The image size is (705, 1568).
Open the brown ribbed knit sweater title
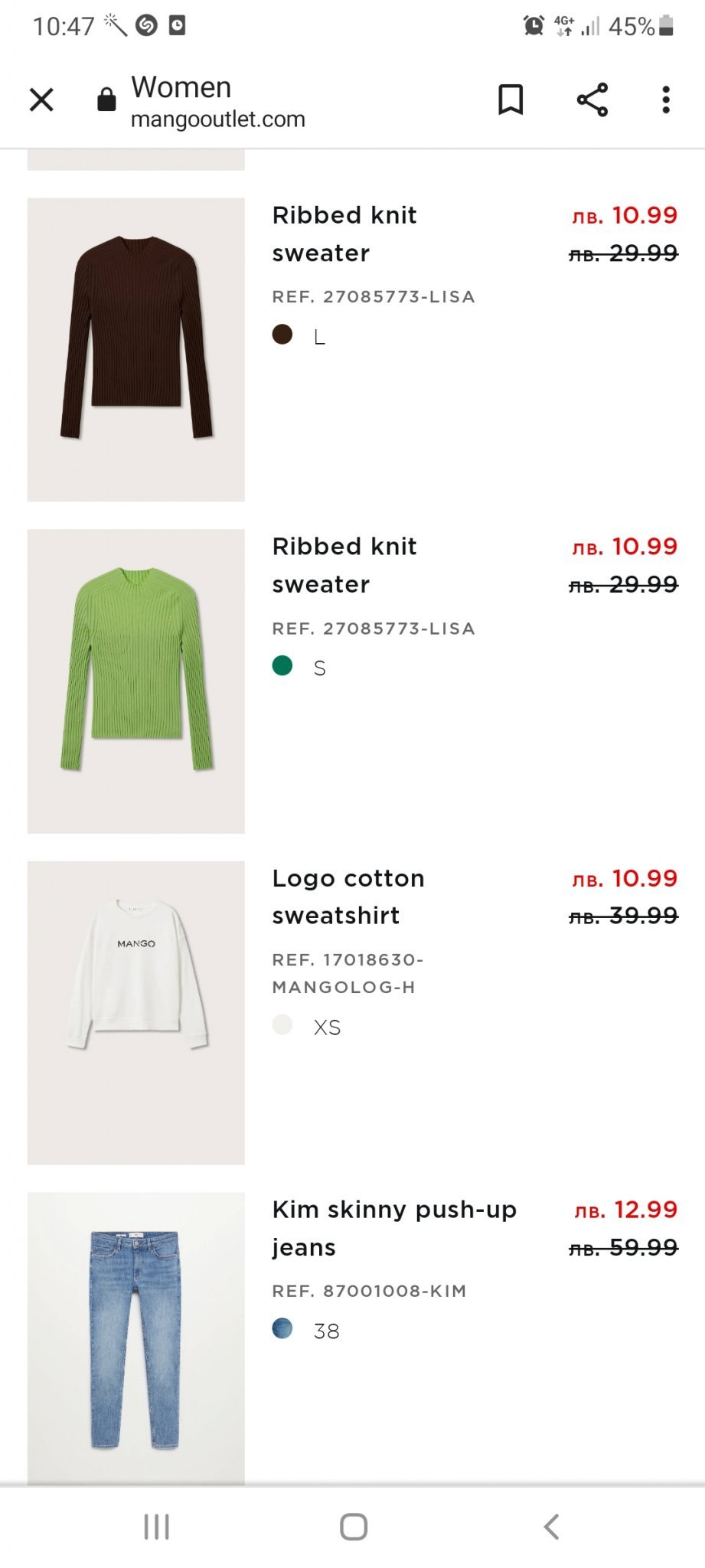344,234
